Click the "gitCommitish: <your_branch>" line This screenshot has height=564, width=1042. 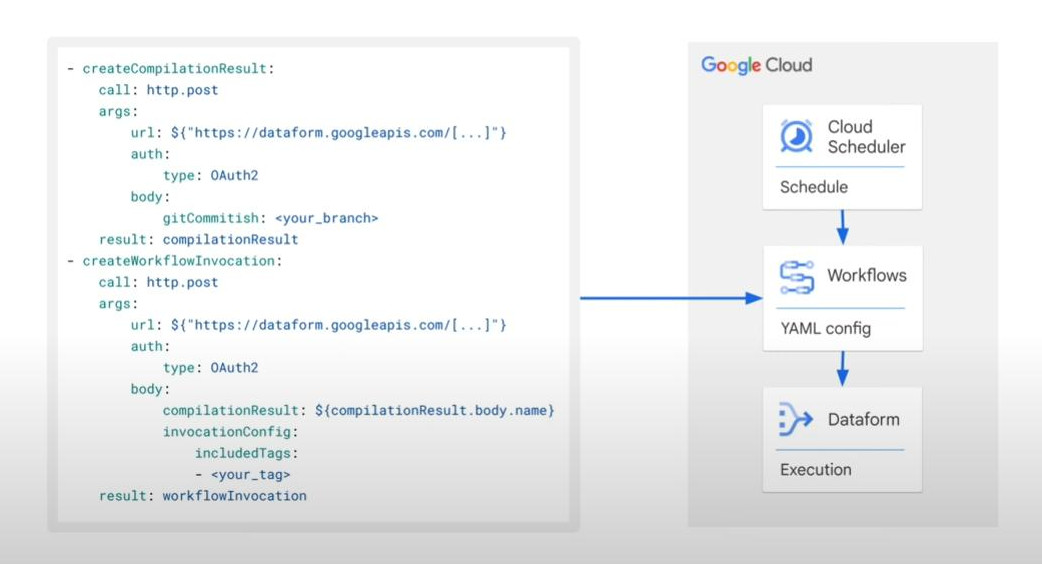[270, 218]
